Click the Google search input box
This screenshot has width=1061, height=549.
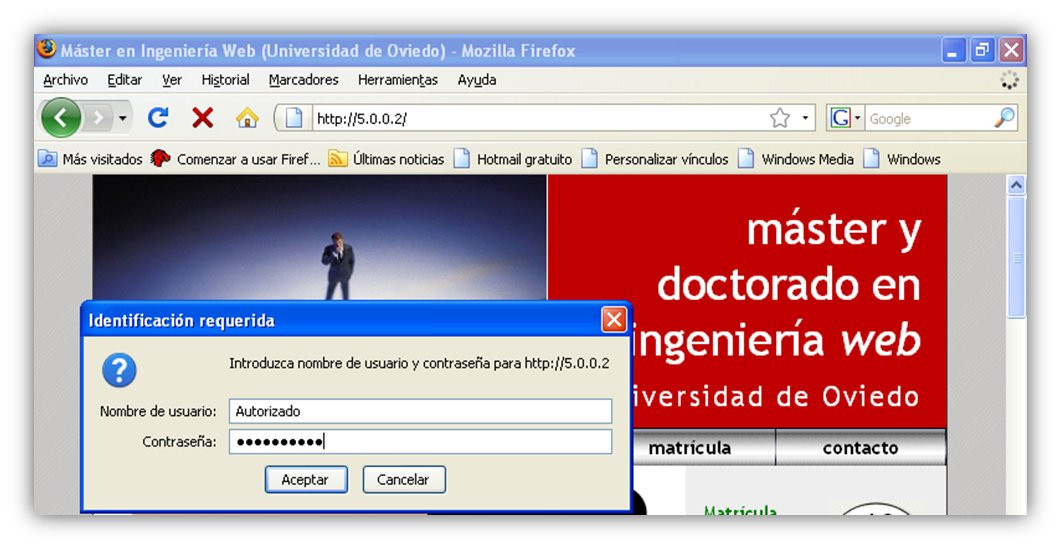click(929, 118)
